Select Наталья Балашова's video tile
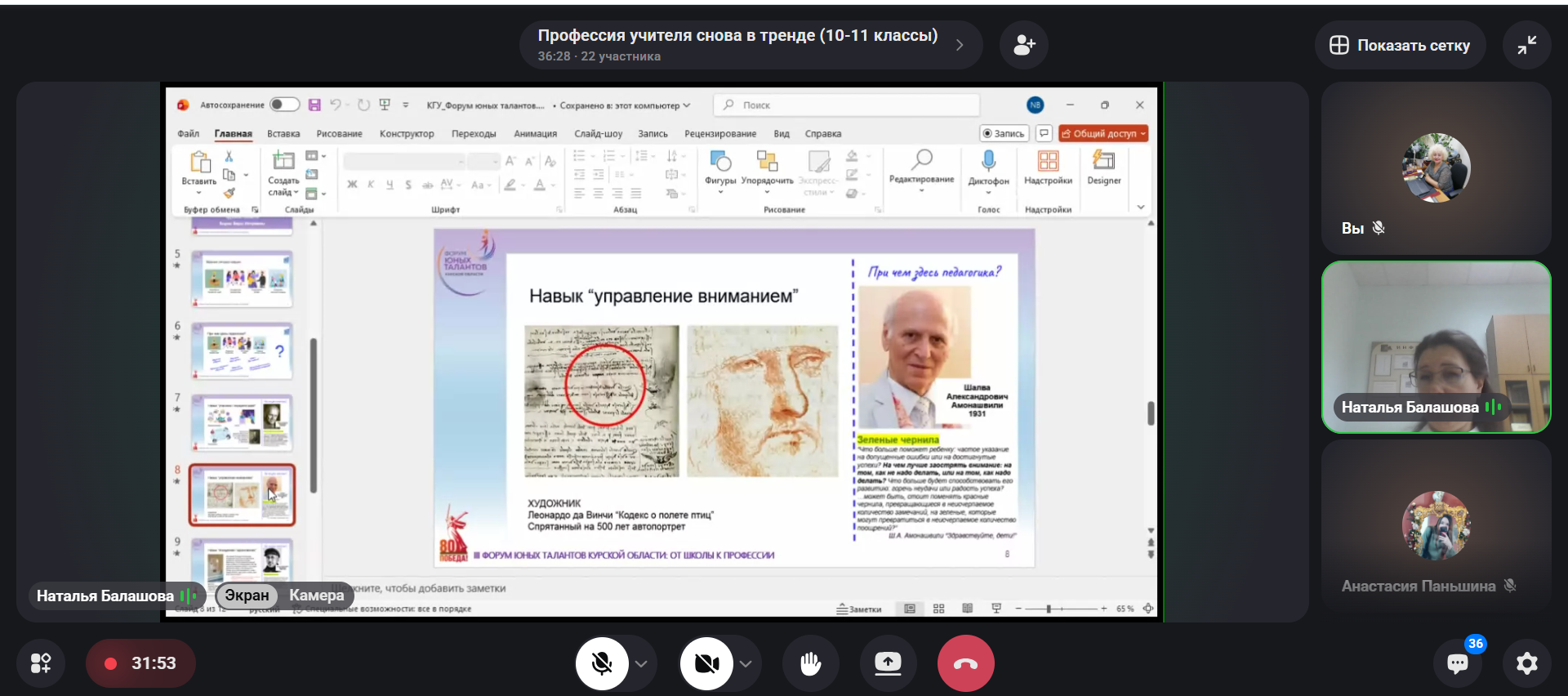 pos(1436,347)
